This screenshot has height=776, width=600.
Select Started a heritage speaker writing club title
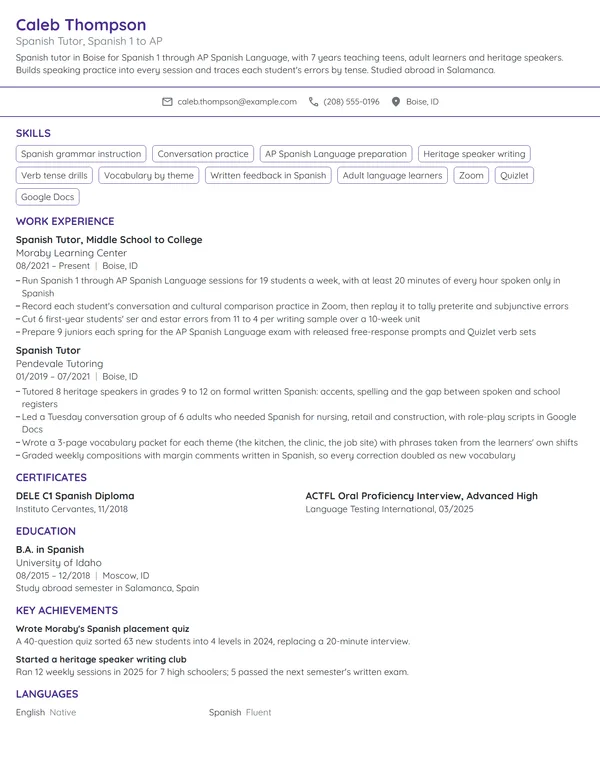[101, 660]
